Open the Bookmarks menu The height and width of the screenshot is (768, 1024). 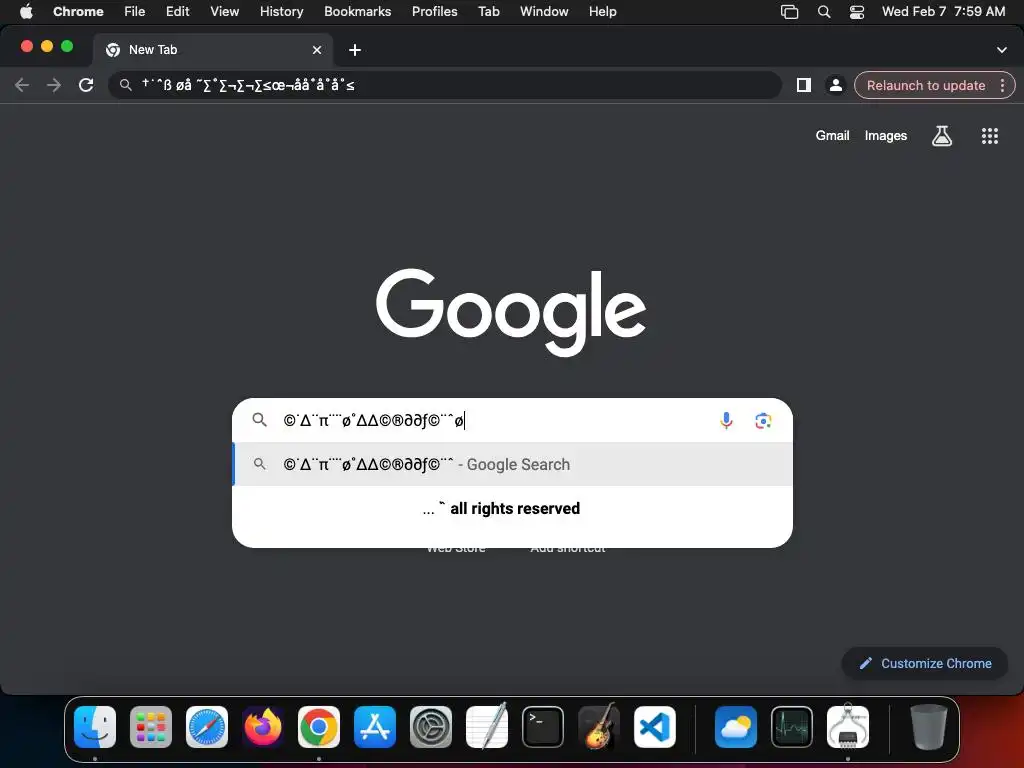(357, 11)
